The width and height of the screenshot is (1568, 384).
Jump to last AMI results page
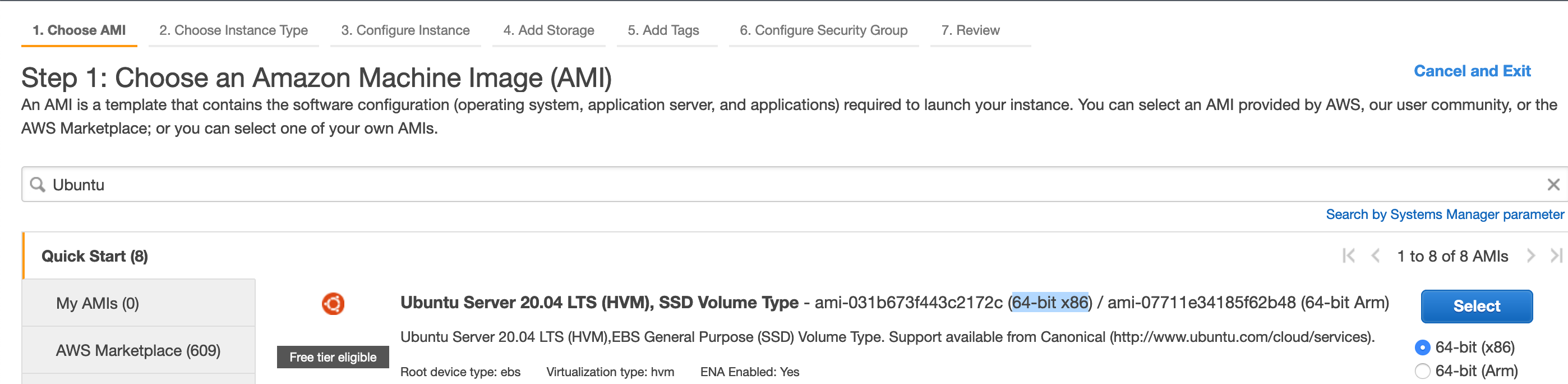[1556, 256]
